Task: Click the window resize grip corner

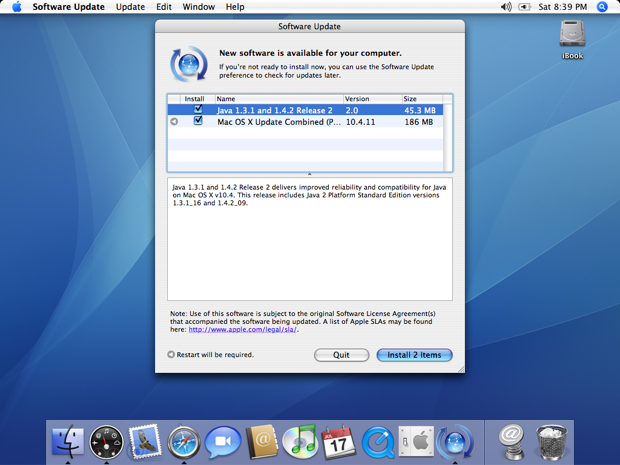Action: click(461, 369)
